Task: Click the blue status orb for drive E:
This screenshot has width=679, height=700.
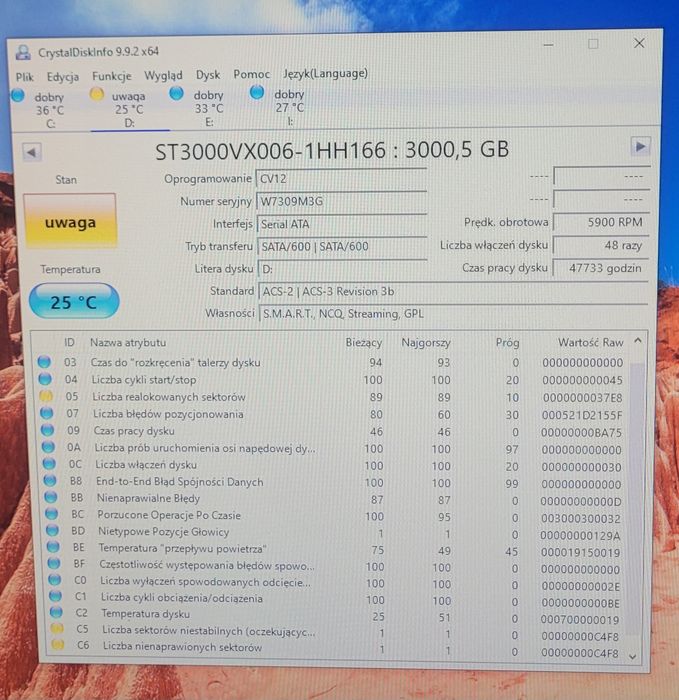Action: (x=176, y=94)
